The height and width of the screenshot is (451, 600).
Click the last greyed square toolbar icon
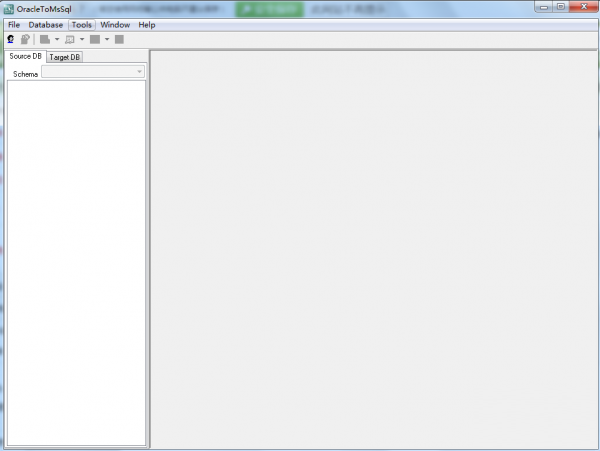(119, 39)
